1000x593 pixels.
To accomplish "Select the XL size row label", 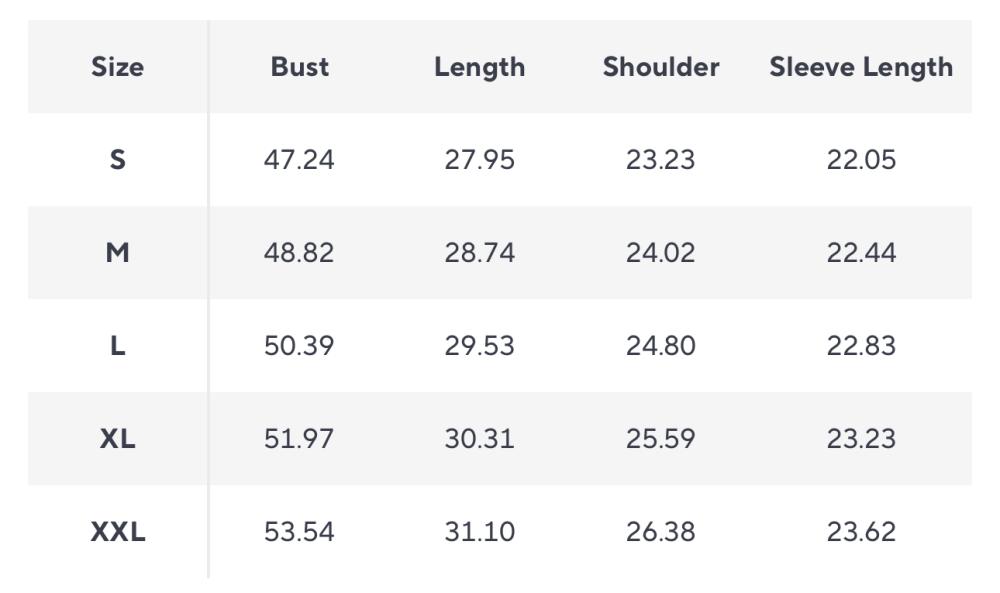I will (x=118, y=439).
